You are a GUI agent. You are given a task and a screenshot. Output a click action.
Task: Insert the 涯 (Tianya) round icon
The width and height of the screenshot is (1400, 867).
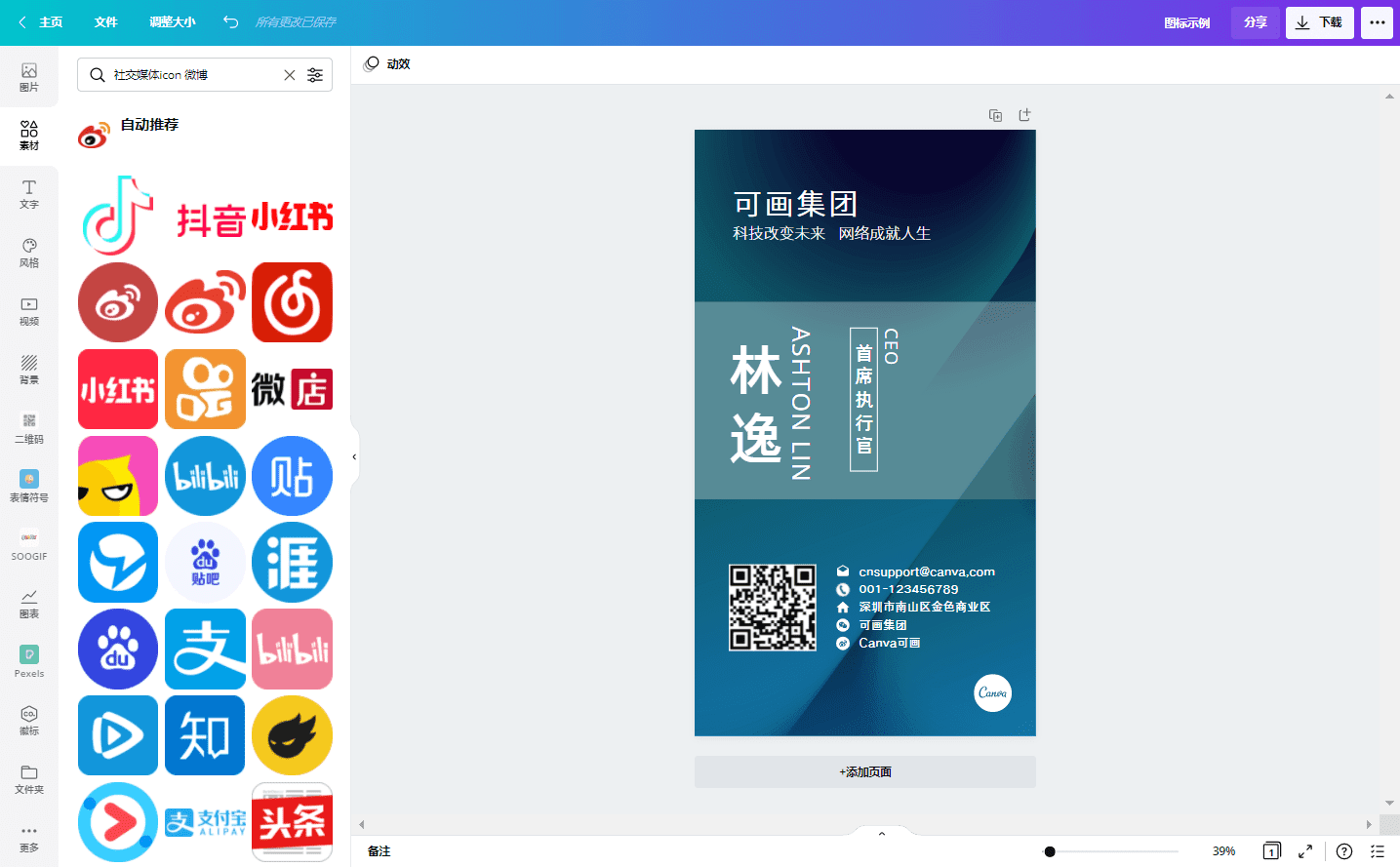click(x=293, y=563)
